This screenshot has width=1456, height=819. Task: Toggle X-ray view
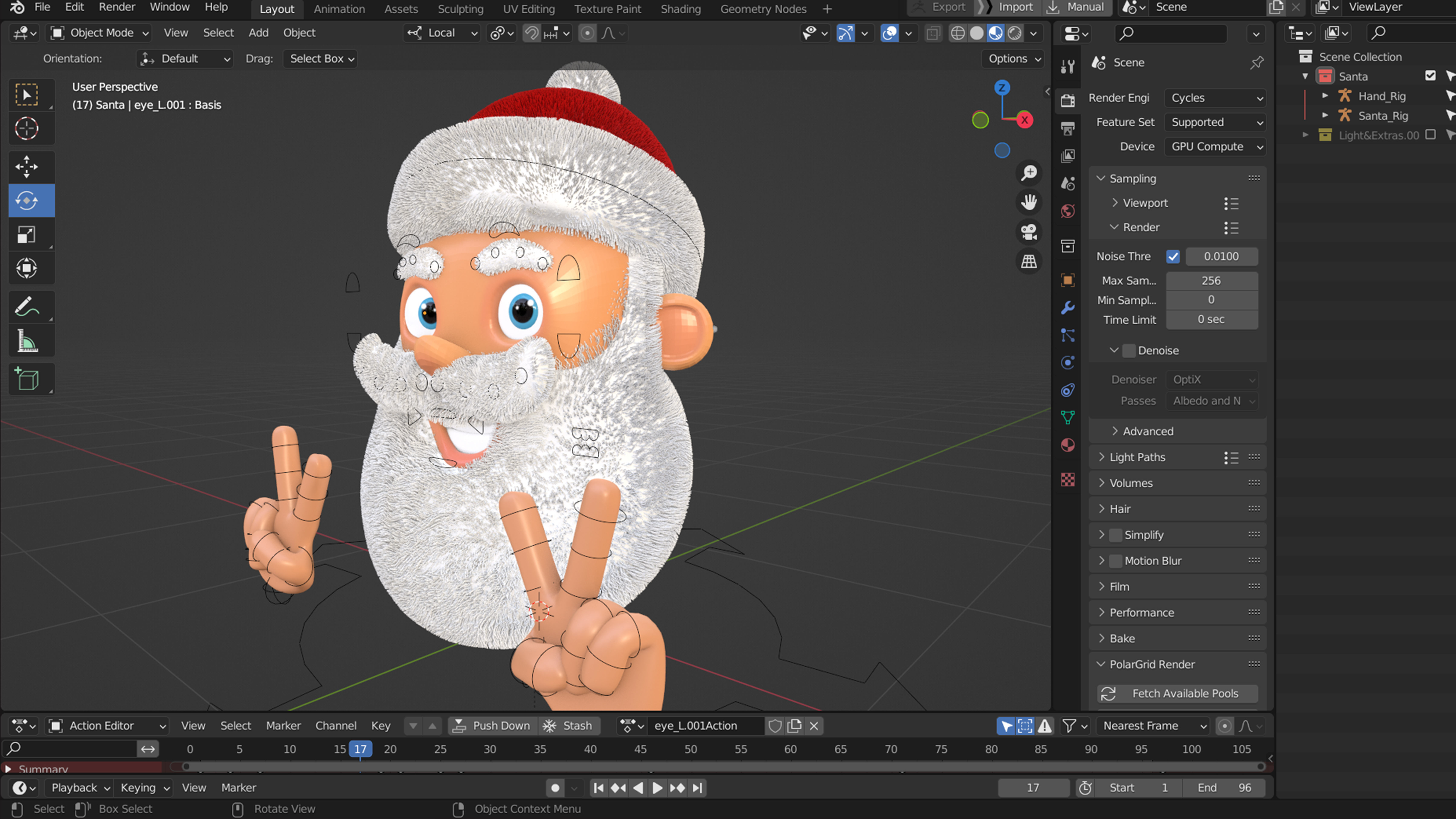[x=933, y=33]
